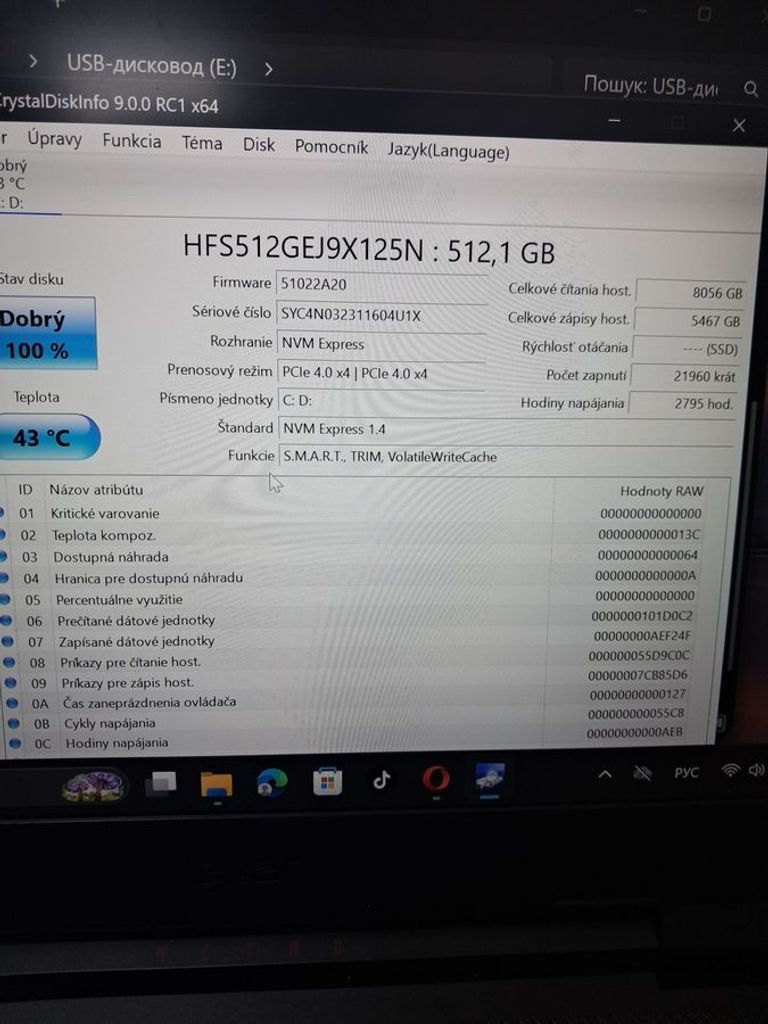The image size is (768, 1024).
Task: Click the blue status dot for Cykly napájania
Action: (x=14, y=723)
